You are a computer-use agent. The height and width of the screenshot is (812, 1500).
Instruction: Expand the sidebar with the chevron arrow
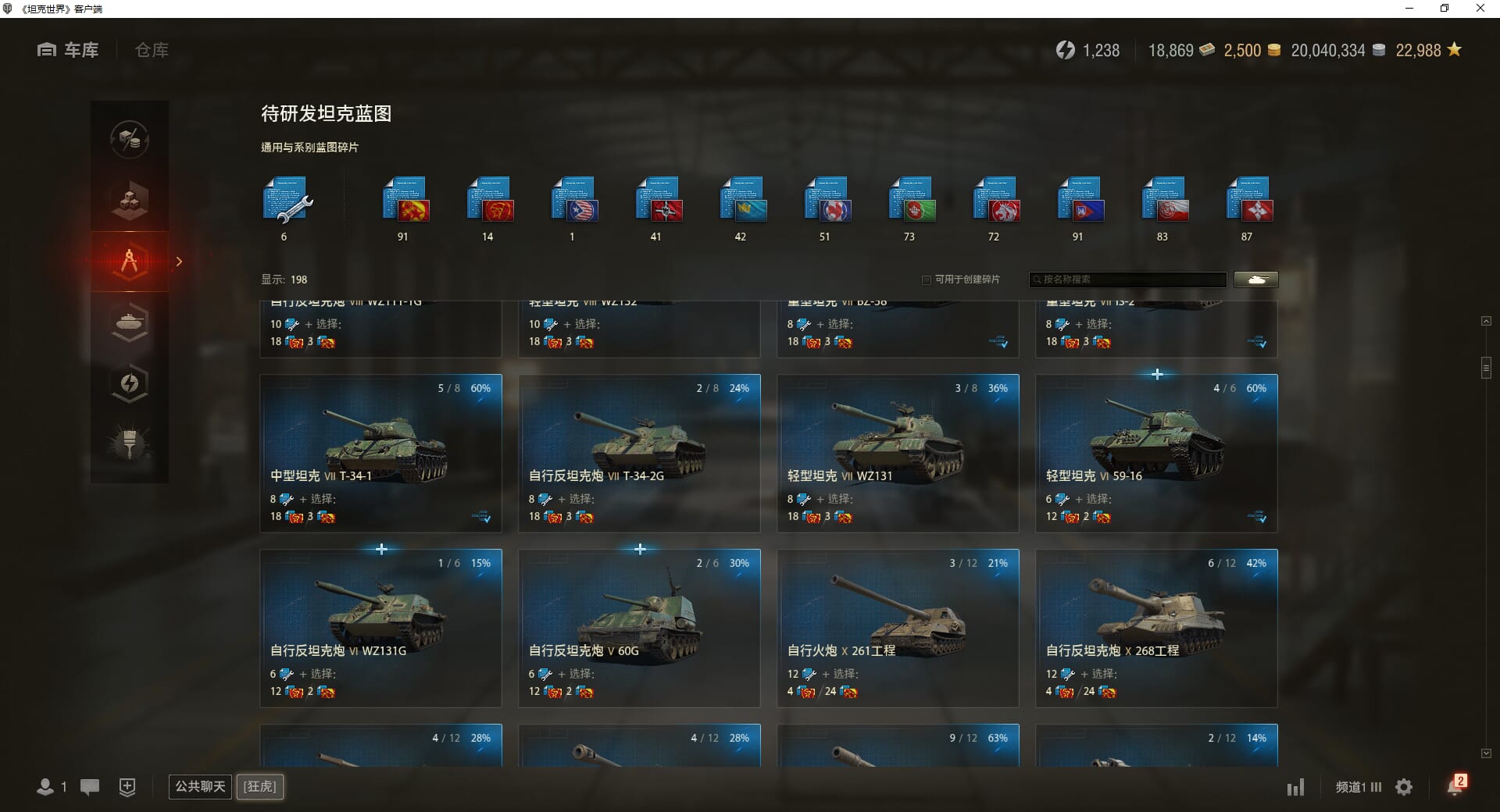coord(179,262)
